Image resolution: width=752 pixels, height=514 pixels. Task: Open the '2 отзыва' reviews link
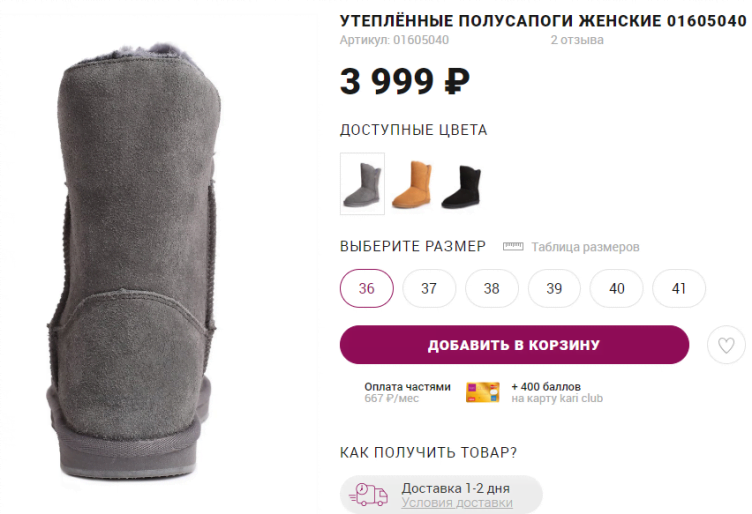point(577,41)
